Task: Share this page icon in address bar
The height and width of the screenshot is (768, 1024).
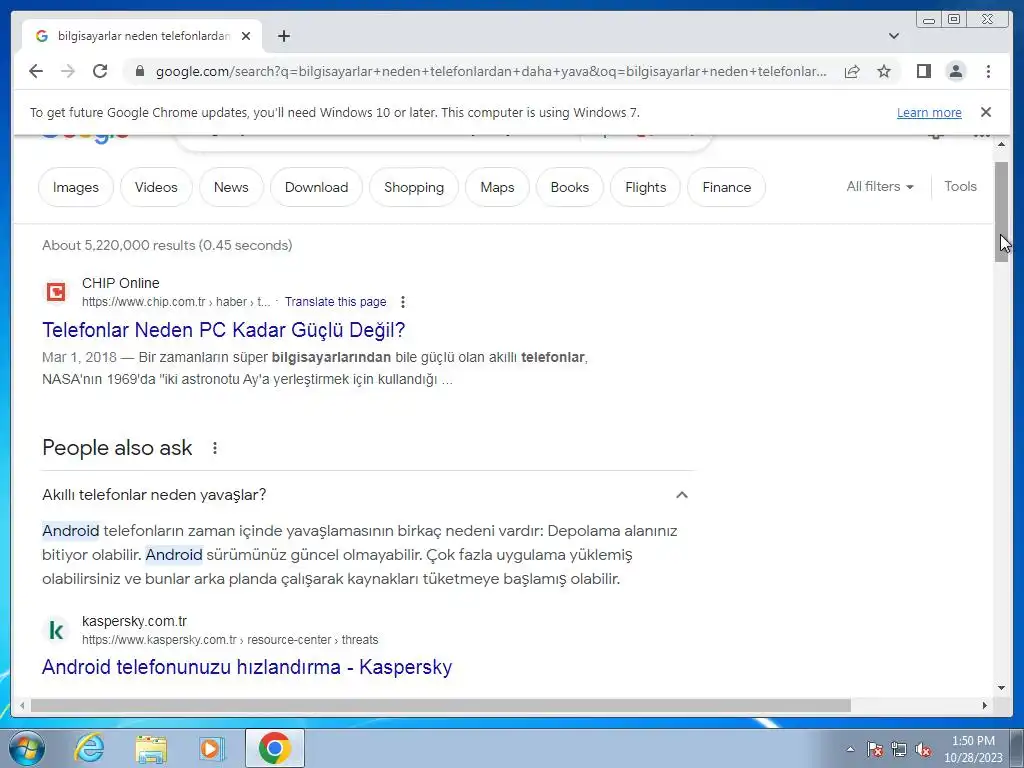Action: point(852,71)
